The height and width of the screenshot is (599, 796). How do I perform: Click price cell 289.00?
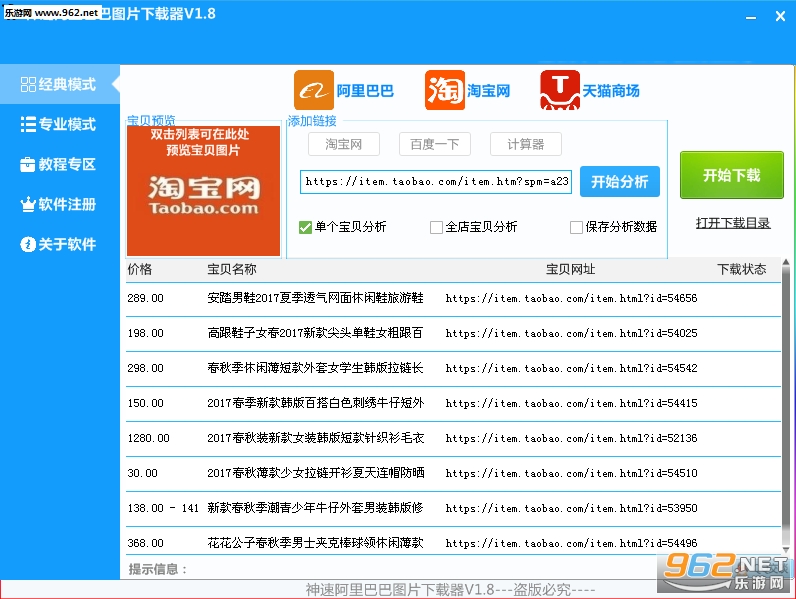tap(146, 298)
